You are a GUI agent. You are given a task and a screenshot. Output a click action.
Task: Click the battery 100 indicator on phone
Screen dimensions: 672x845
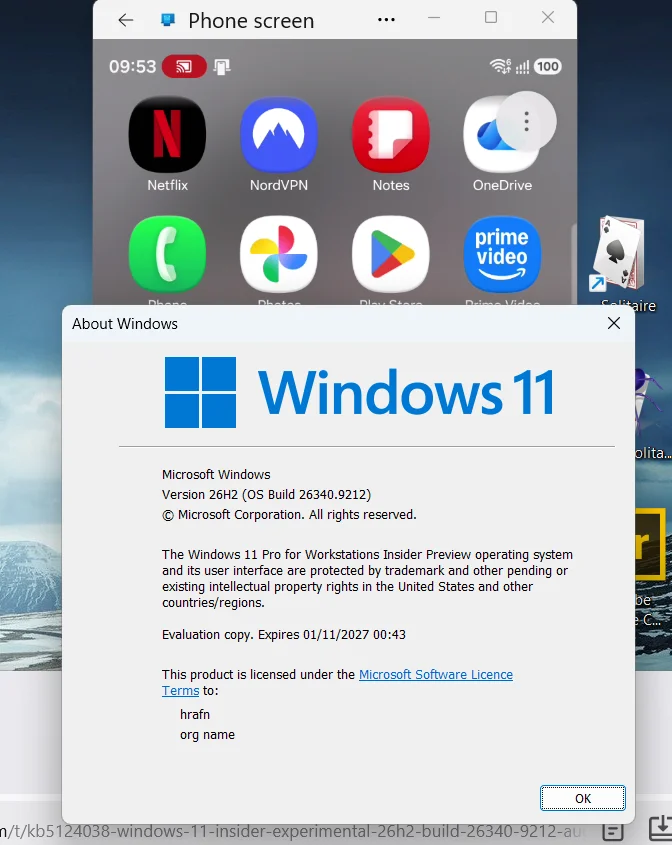tap(548, 66)
